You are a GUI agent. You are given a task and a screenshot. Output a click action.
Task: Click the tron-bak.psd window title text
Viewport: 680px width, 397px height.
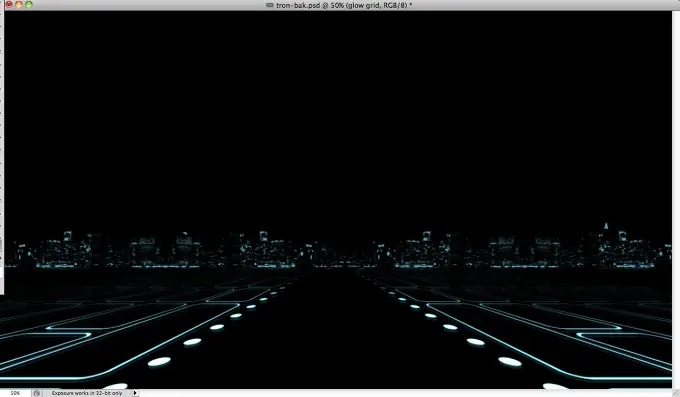click(x=344, y=5)
